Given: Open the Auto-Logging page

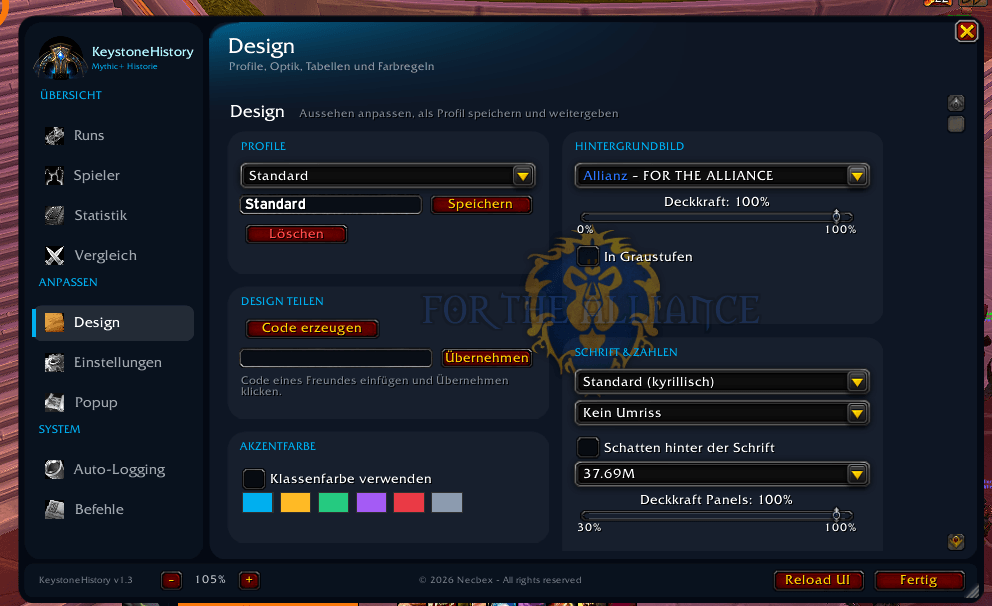Looking at the screenshot, I should 114,469.
